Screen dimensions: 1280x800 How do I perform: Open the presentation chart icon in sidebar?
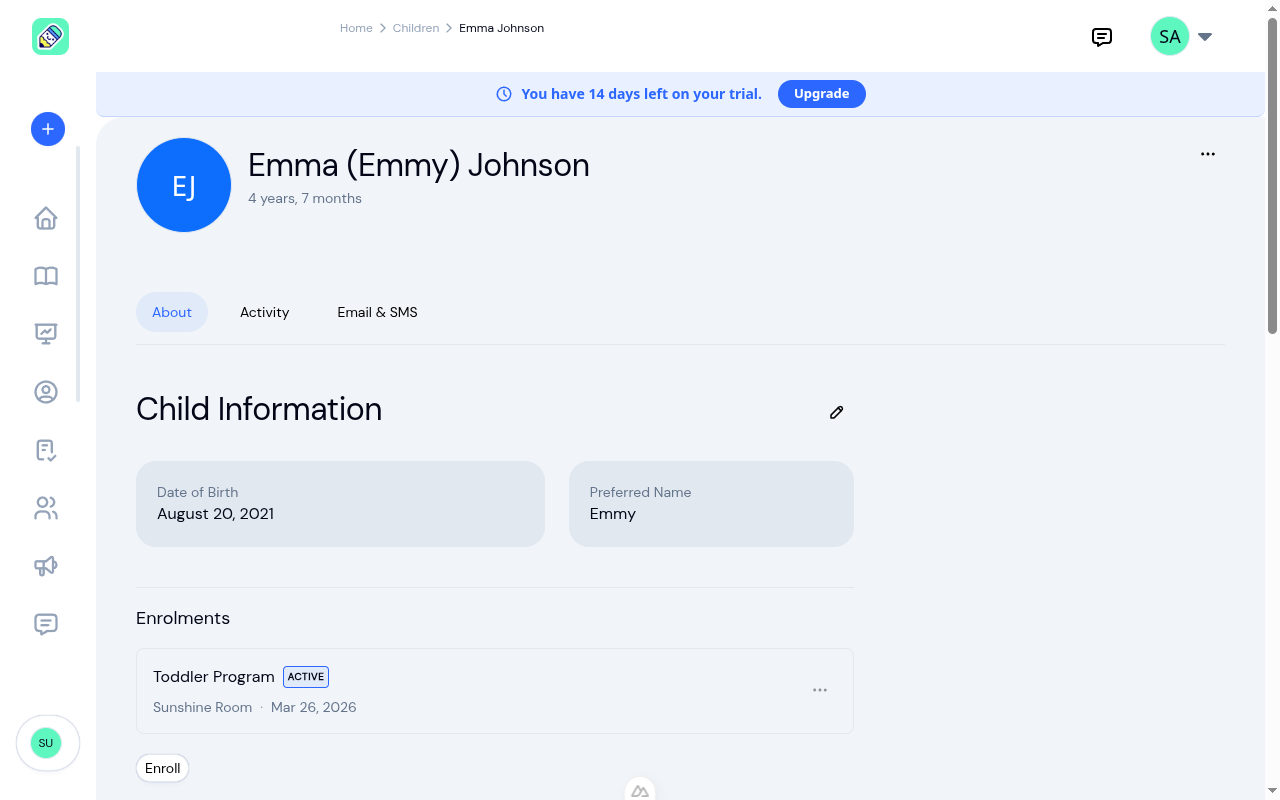(46, 334)
